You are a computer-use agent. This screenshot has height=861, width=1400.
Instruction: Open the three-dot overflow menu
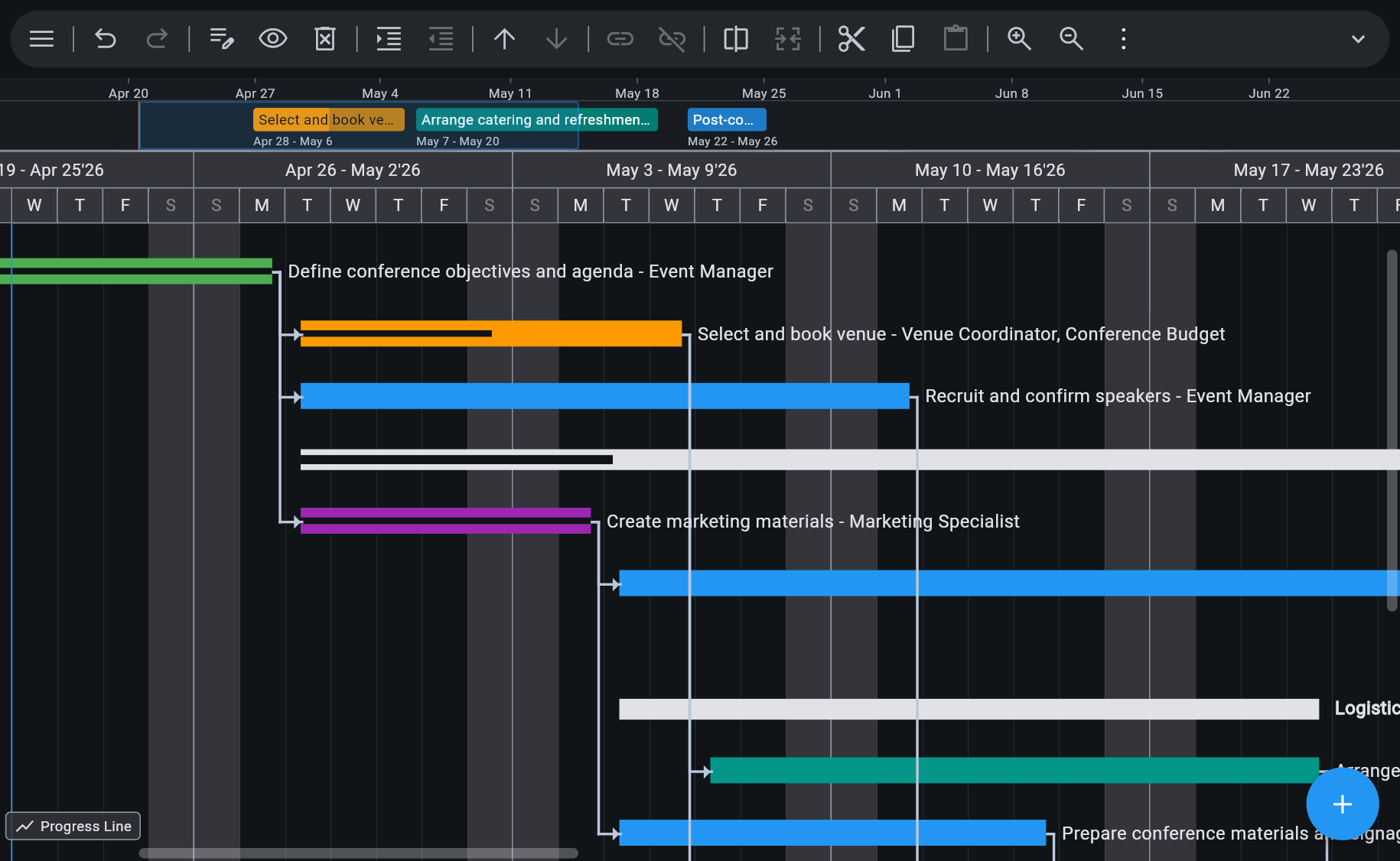[1122, 38]
